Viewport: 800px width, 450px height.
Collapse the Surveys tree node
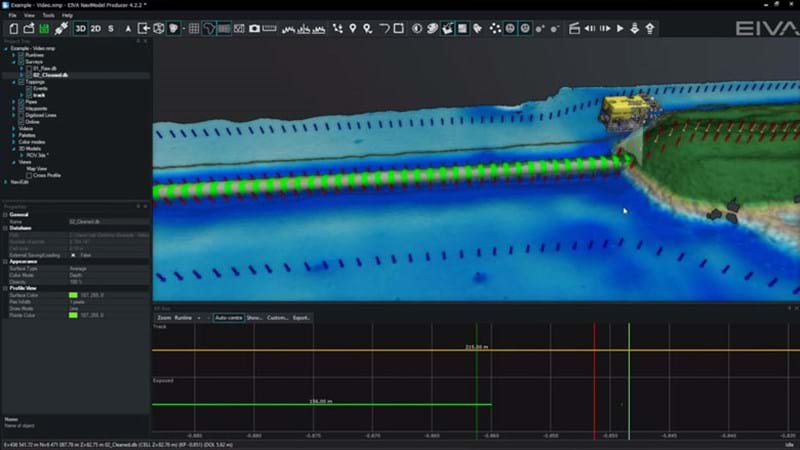pyautogui.click(x=14, y=62)
